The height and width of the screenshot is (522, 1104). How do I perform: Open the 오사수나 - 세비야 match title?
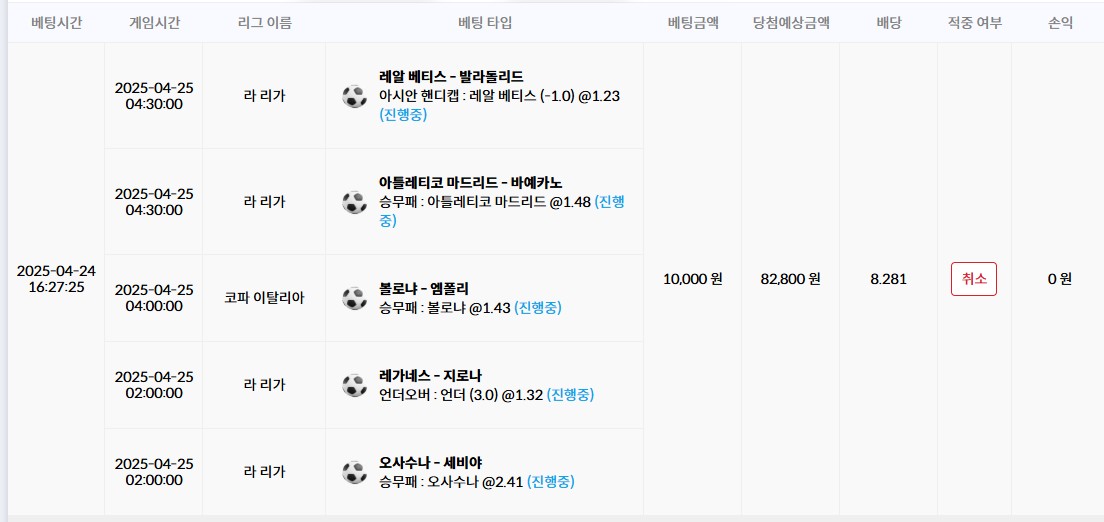pyautogui.click(x=430, y=463)
